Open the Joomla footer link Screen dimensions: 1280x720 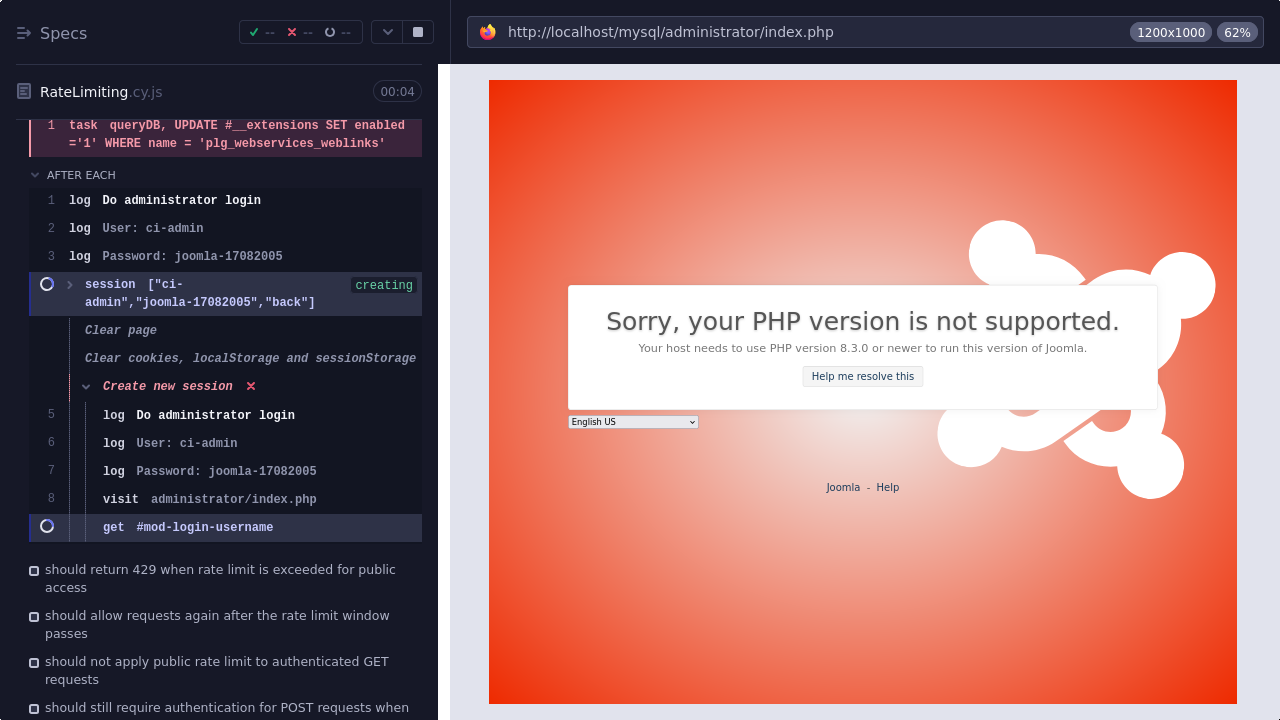pos(842,488)
